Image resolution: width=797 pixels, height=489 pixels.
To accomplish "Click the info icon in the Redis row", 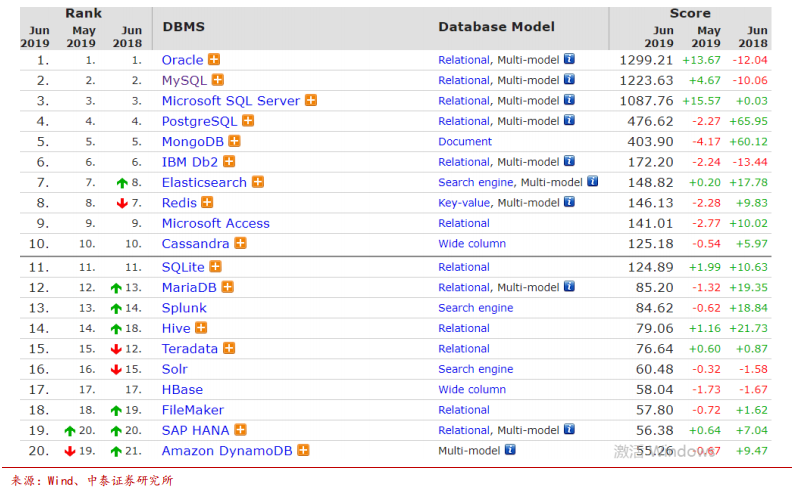I will click(569, 202).
